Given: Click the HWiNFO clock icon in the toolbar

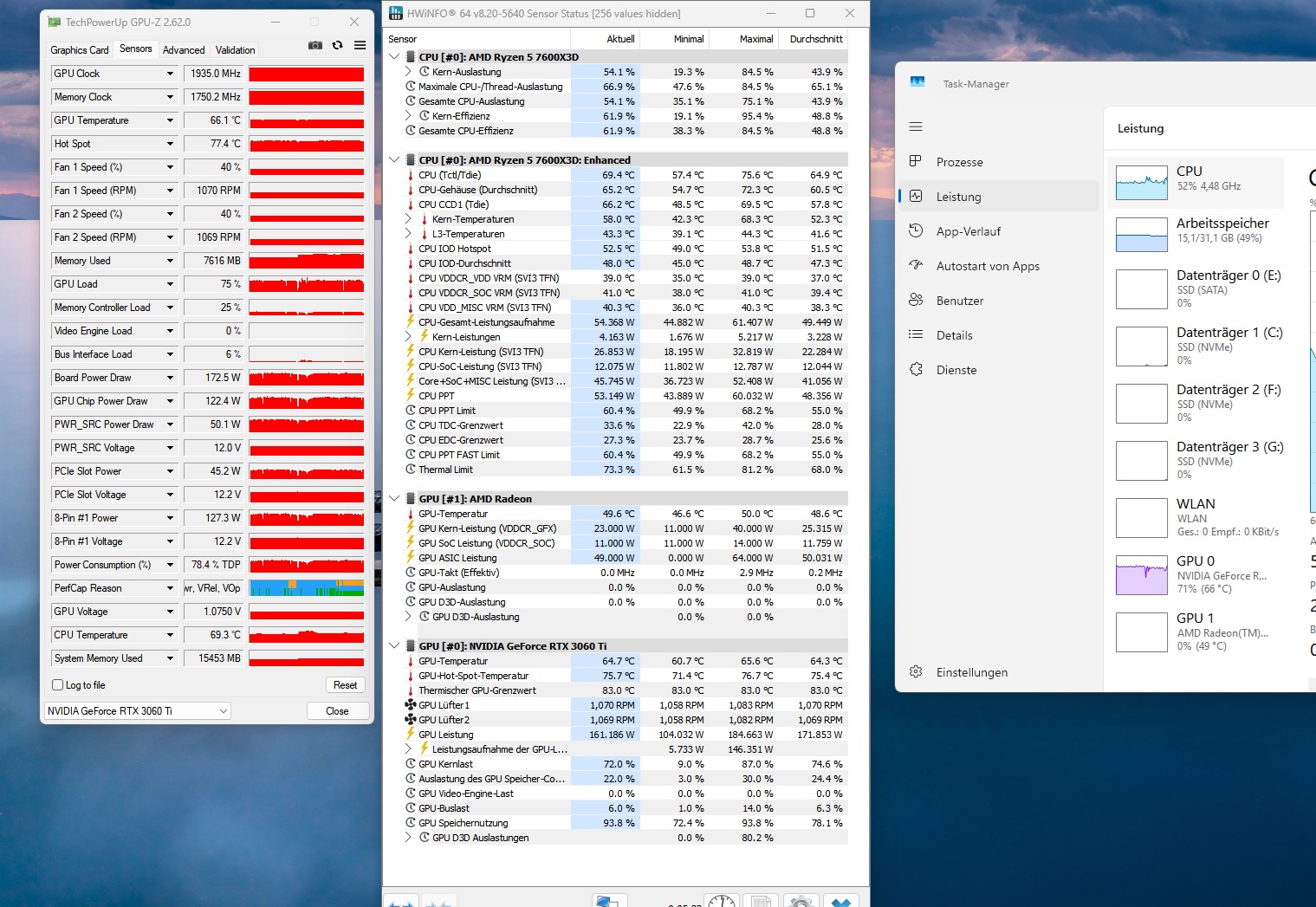Looking at the screenshot, I should coord(722,901).
